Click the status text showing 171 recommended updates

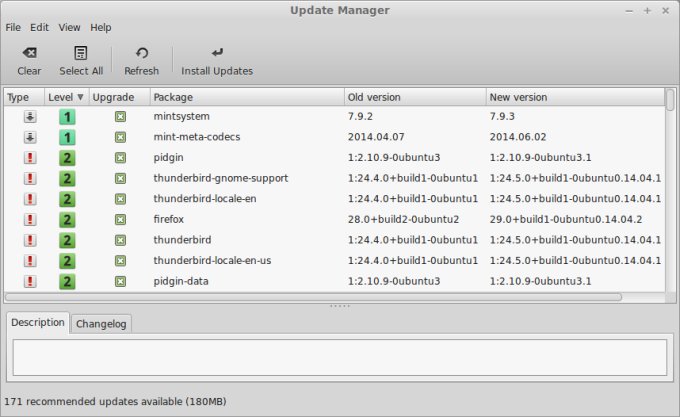(x=115, y=401)
